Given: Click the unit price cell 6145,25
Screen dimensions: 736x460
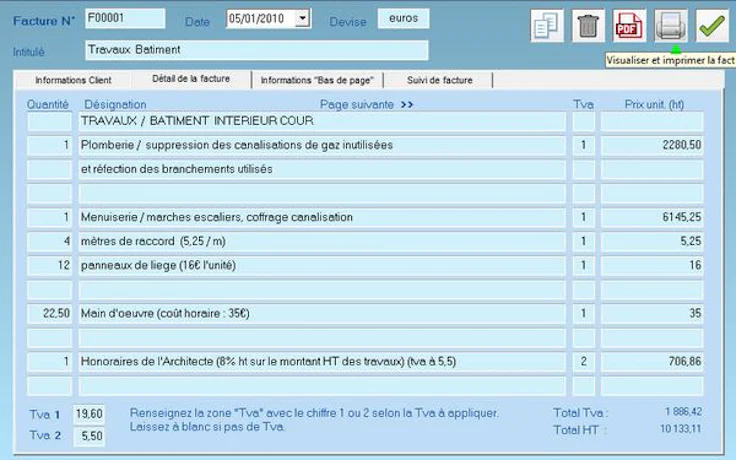Looking at the screenshot, I should click(x=652, y=217).
